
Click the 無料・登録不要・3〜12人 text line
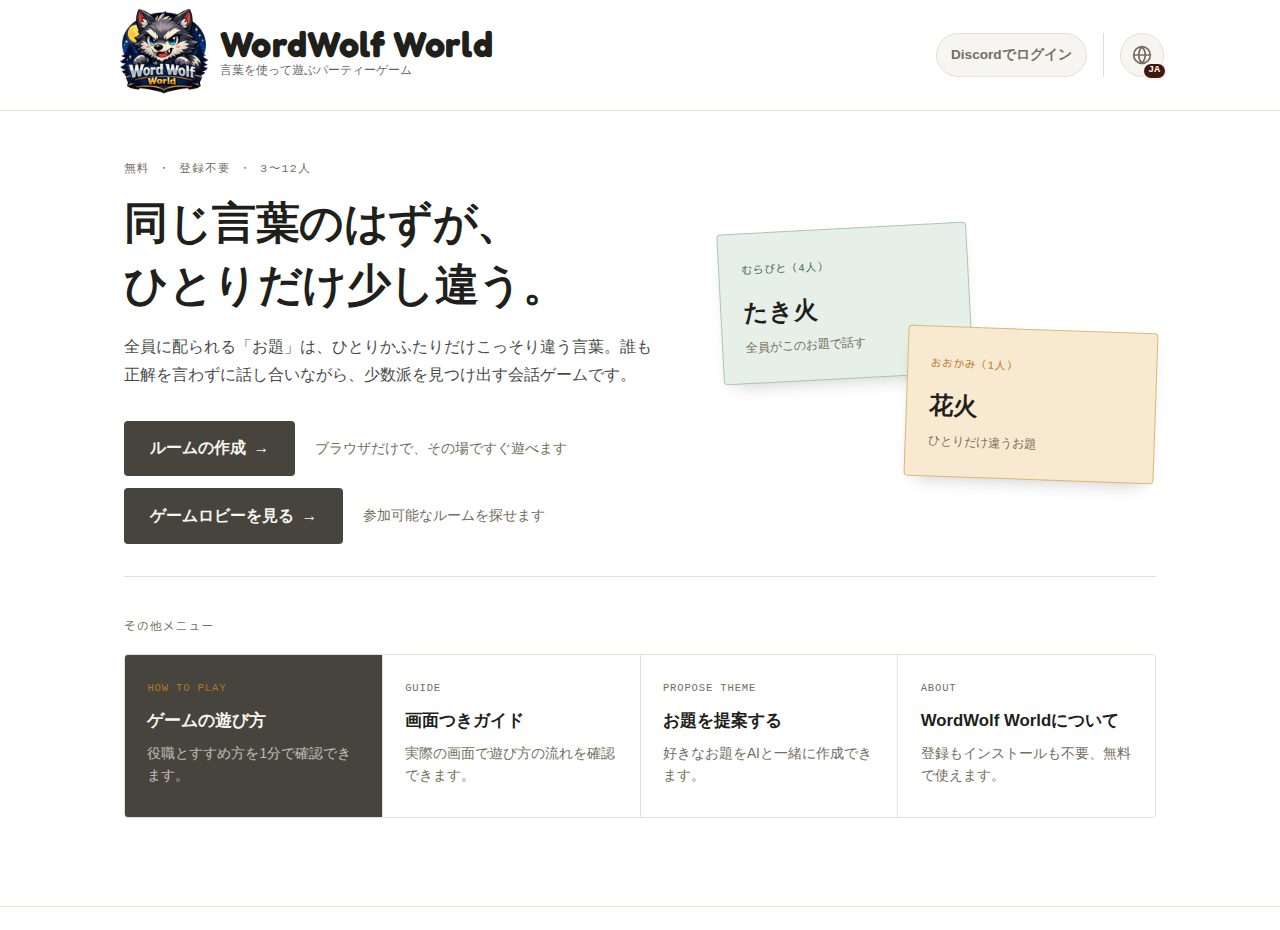point(217,168)
